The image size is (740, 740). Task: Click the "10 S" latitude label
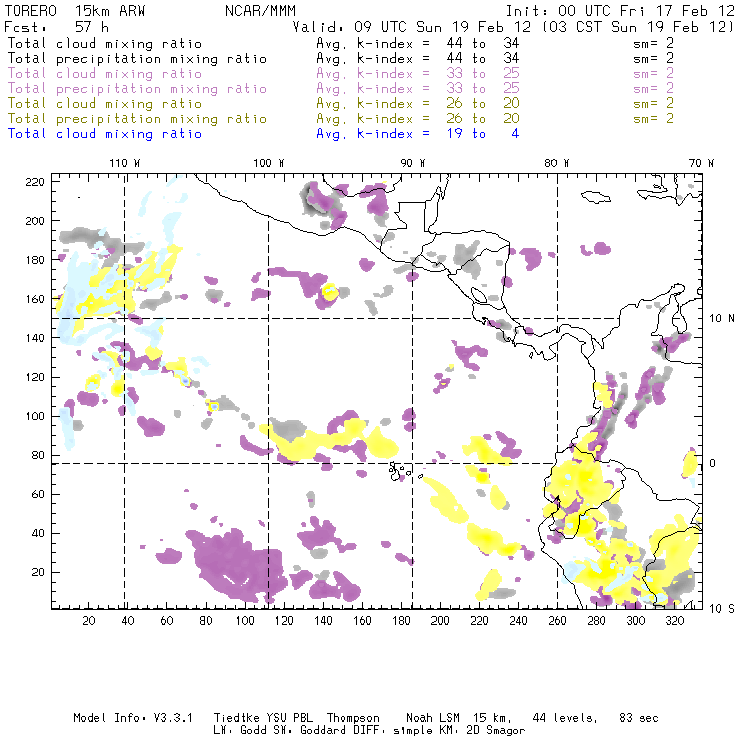click(x=722, y=609)
